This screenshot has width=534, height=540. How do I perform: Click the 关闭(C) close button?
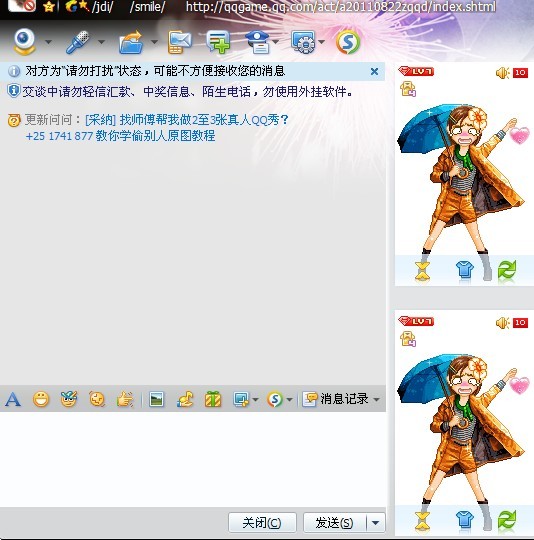262,523
